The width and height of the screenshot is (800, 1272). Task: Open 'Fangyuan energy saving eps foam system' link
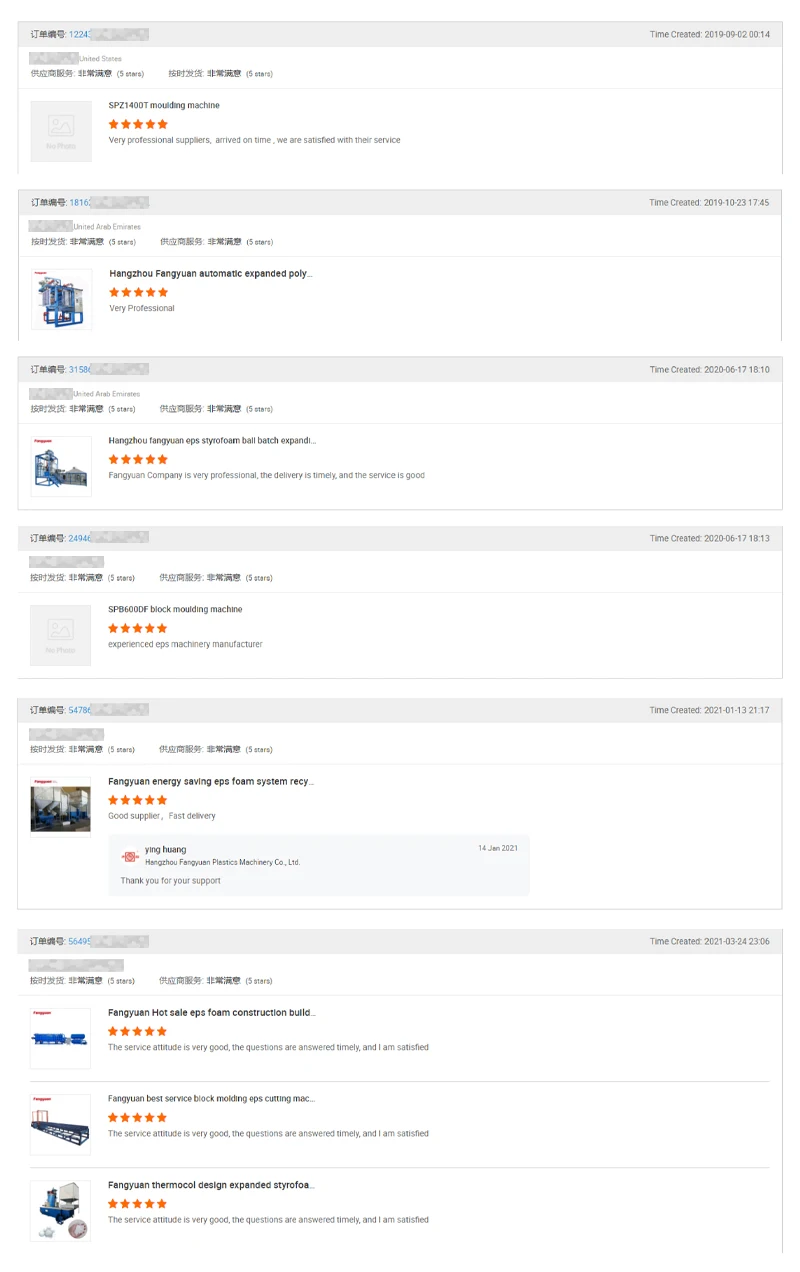point(210,781)
